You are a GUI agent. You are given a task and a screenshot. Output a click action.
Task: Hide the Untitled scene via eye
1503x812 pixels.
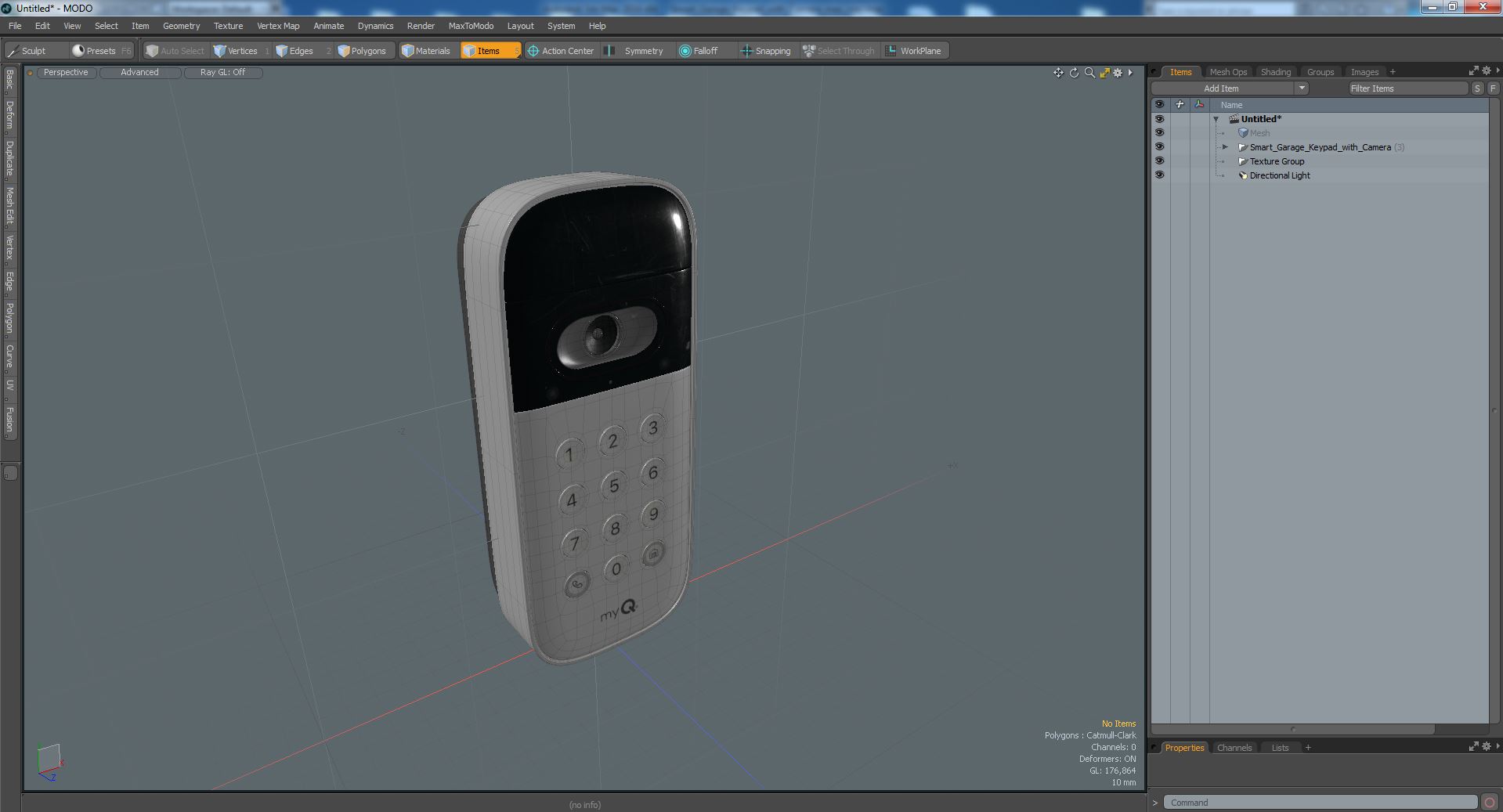(x=1159, y=119)
